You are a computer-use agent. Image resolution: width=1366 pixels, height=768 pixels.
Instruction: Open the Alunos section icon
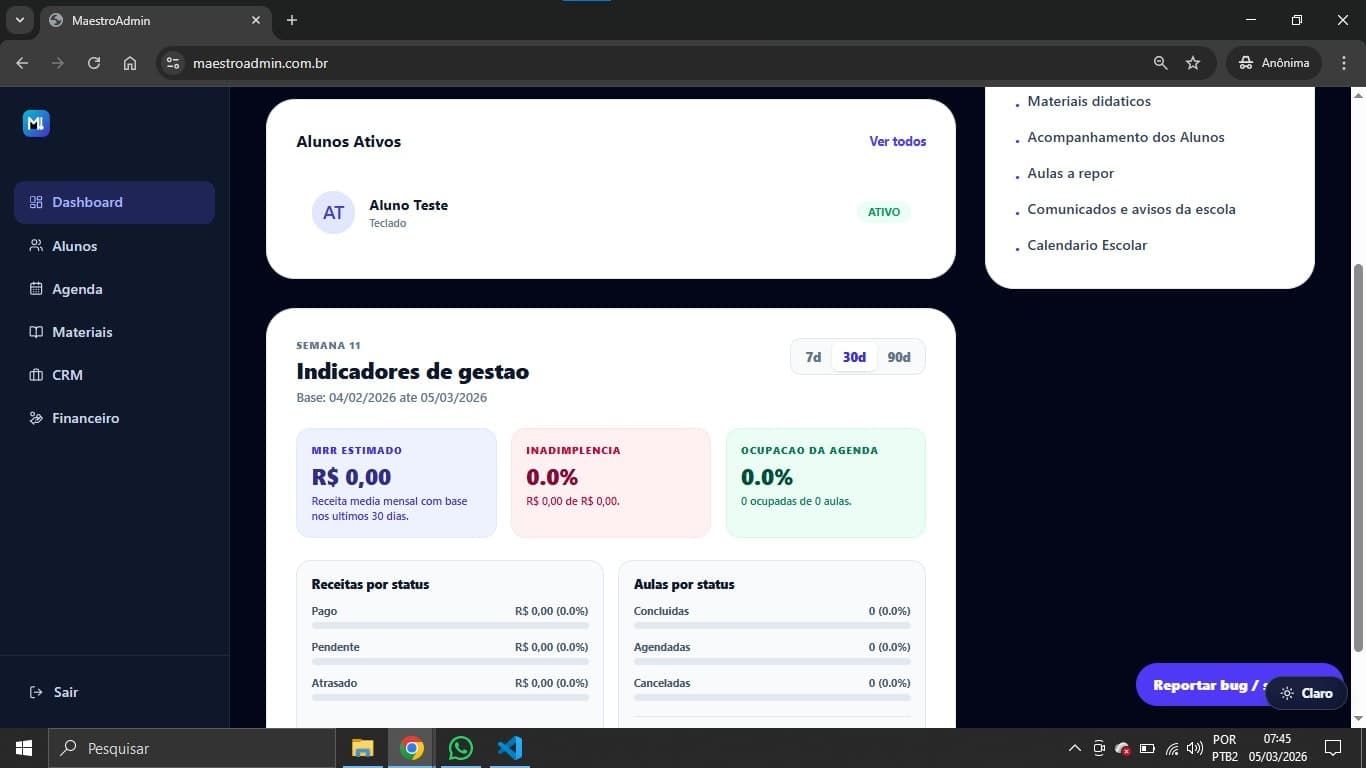[x=34, y=245]
